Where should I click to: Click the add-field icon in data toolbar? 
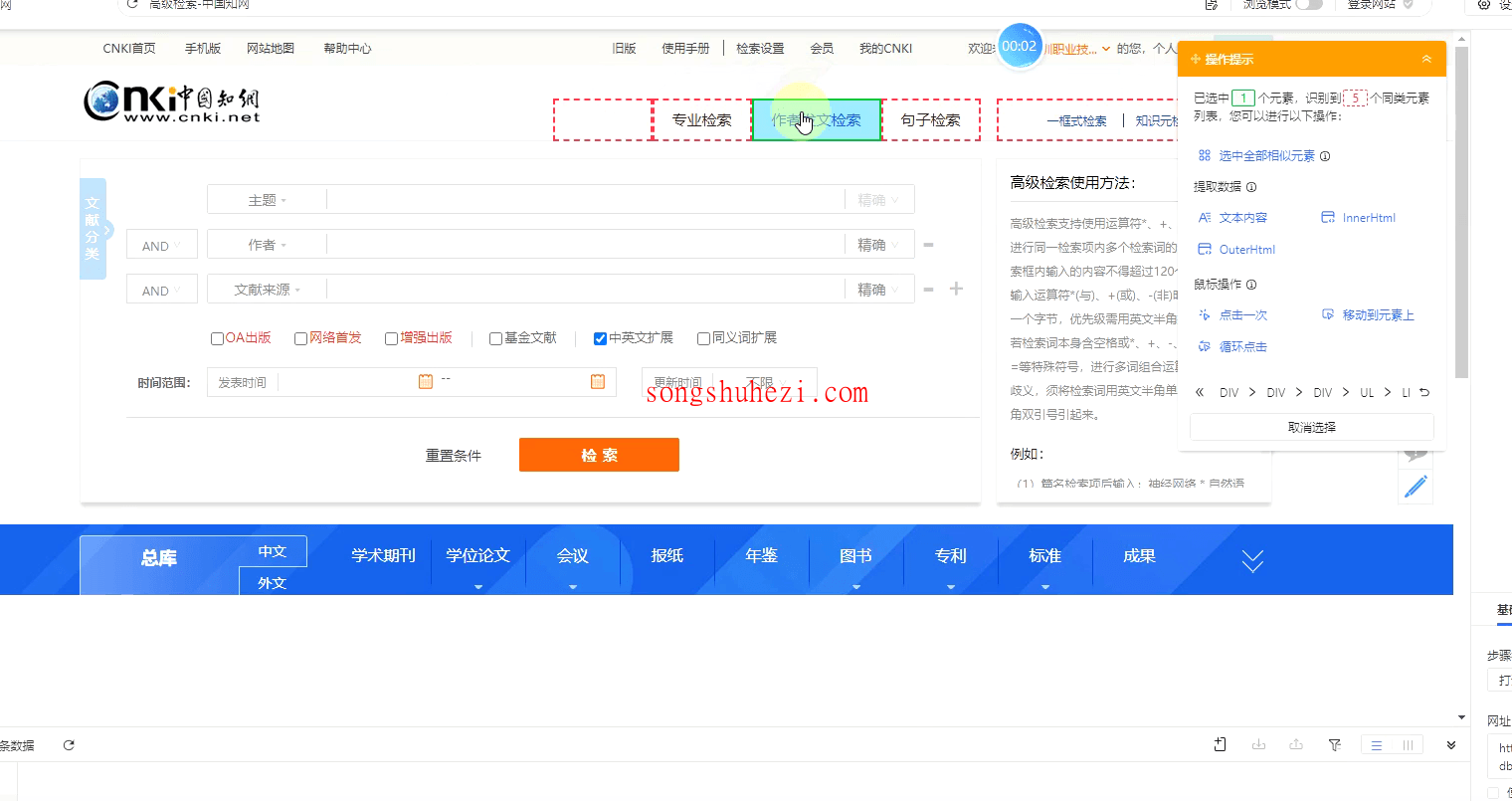(x=1221, y=744)
